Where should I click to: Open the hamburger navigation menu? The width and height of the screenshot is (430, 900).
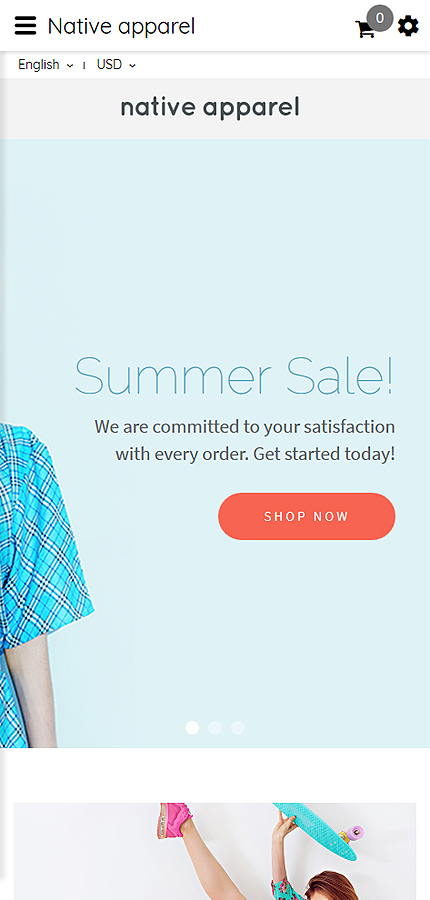pyautogui.click(x=25, y=26)
